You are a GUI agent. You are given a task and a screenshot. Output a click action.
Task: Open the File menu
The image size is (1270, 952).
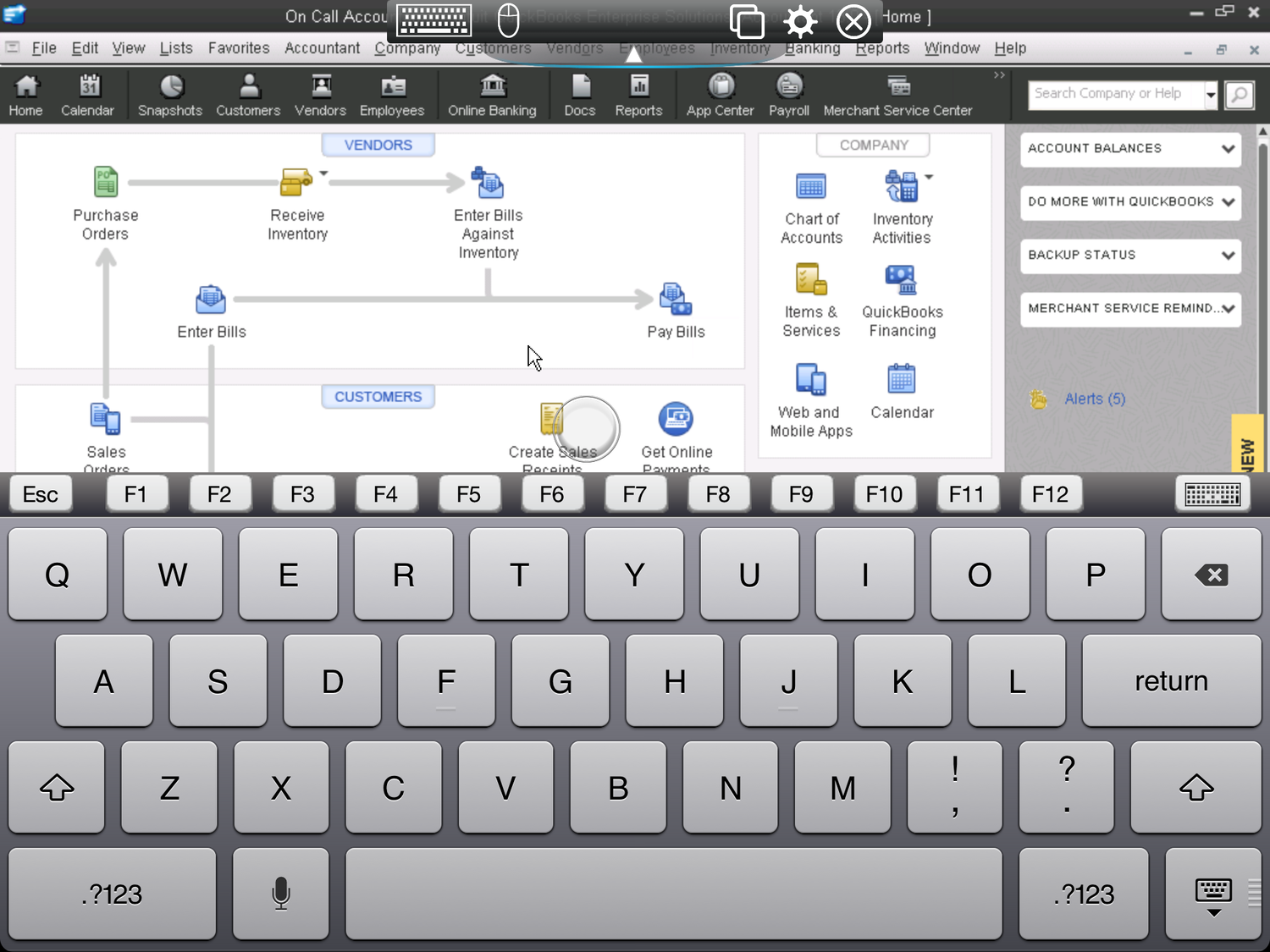(44, 48)
